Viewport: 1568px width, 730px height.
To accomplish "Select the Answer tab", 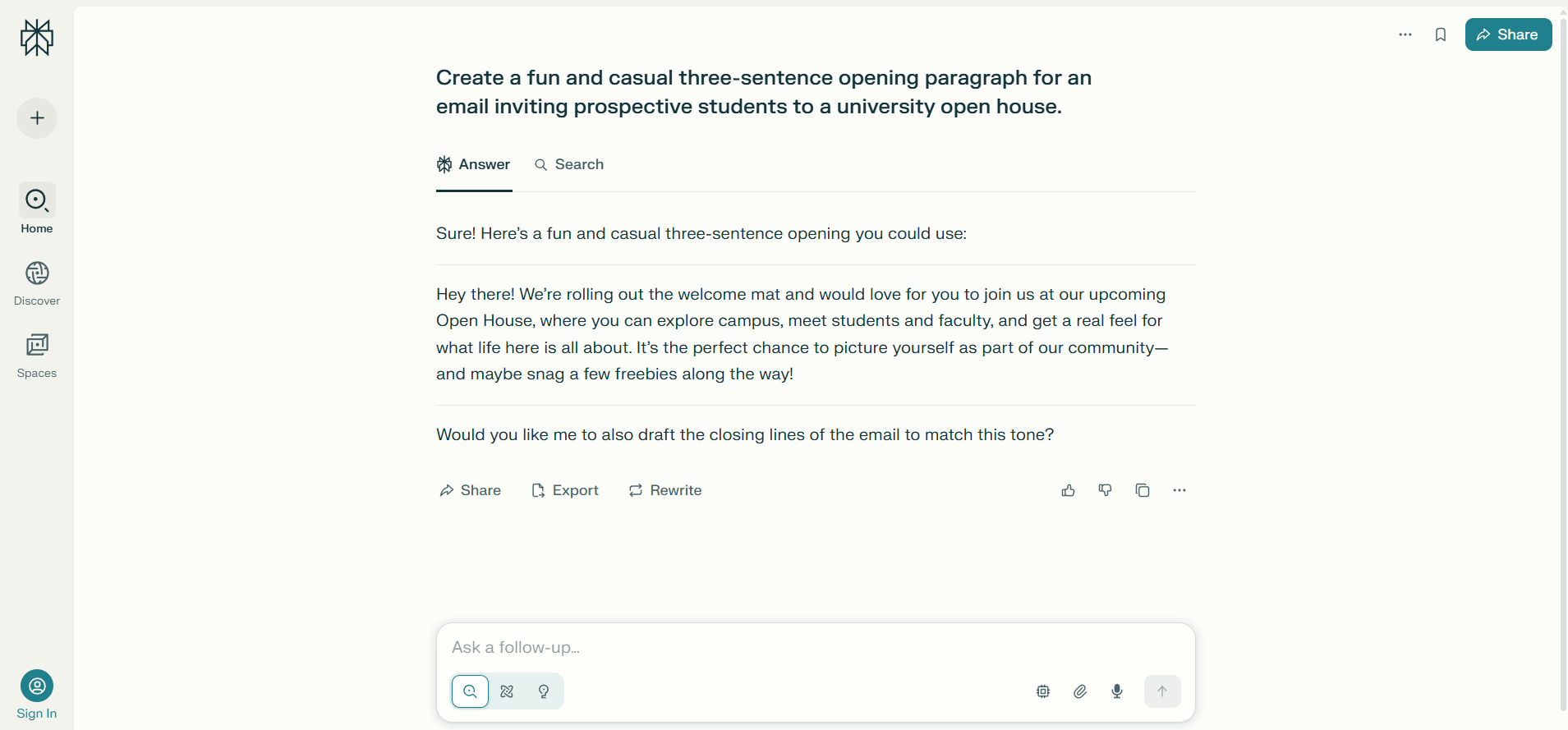I will (x=474, y=164).
